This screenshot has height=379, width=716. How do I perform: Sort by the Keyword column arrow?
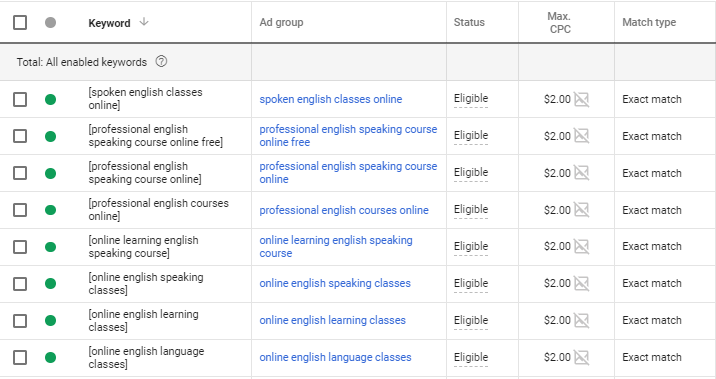click(x=144, y=22)
